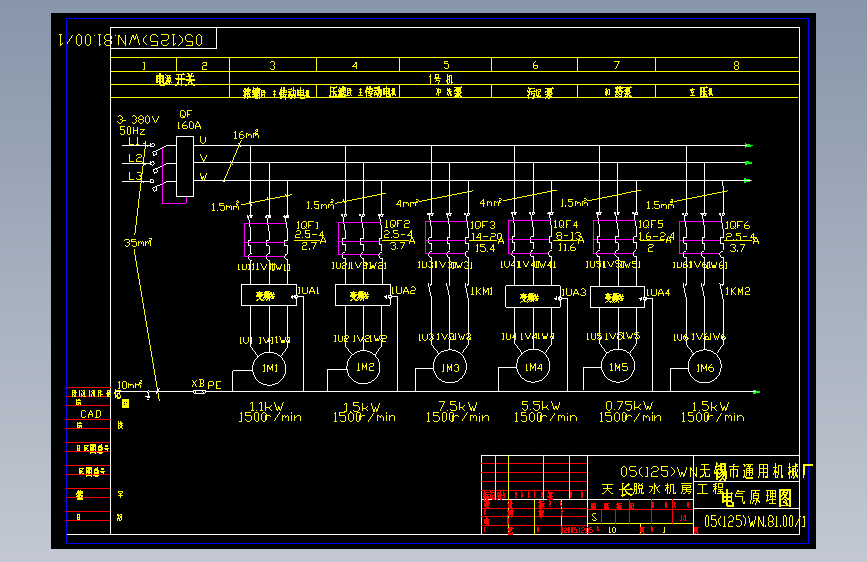Select the main QF breaker rectangle
The width and height of the screenshot is (867, 562).
pyautogui.click(x=185, y=166)
